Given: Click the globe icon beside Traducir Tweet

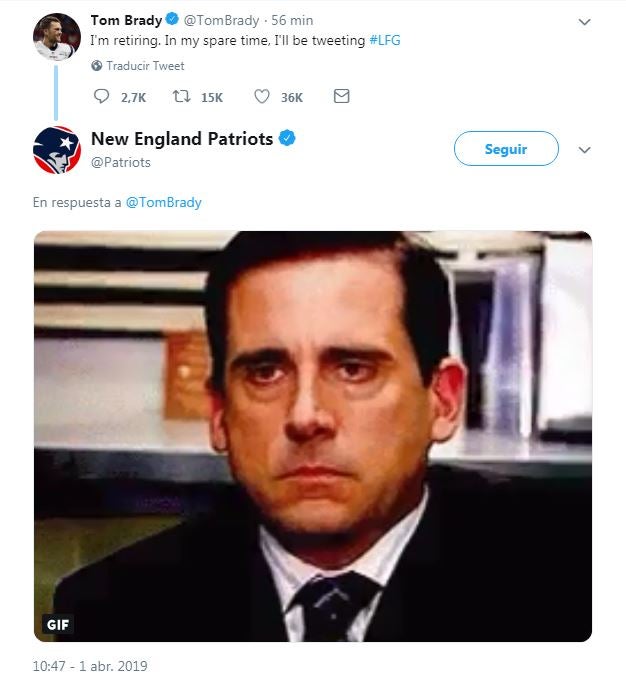Looking at the screenshot, I should tap(97, 66).
